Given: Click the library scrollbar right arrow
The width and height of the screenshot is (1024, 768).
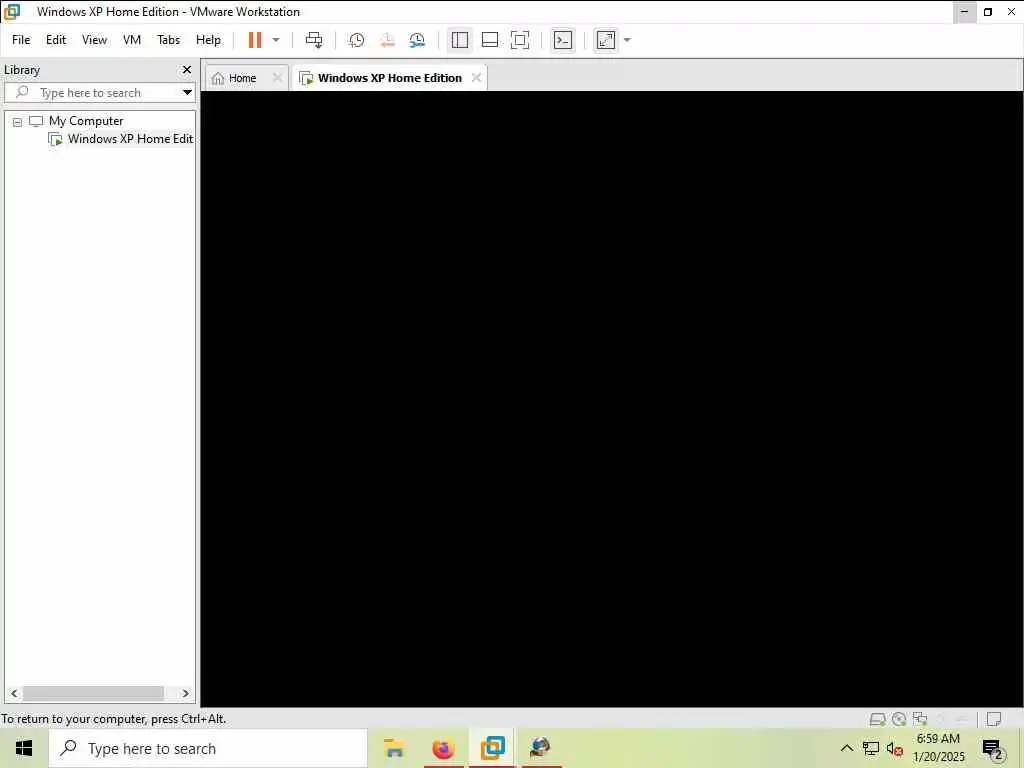Looking at the screenshot, I should pyautogui.click(x=185, y=694).
